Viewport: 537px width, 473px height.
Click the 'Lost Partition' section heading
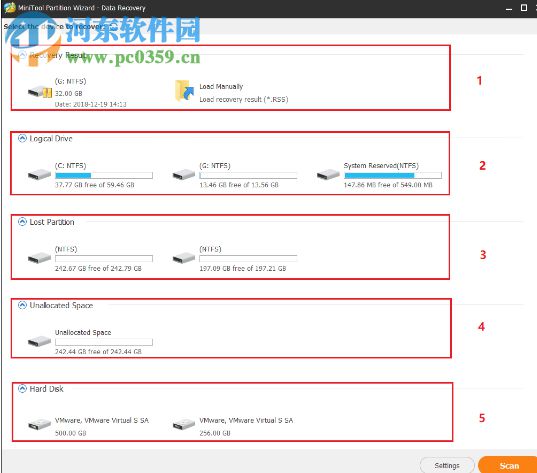pos(52,222)
